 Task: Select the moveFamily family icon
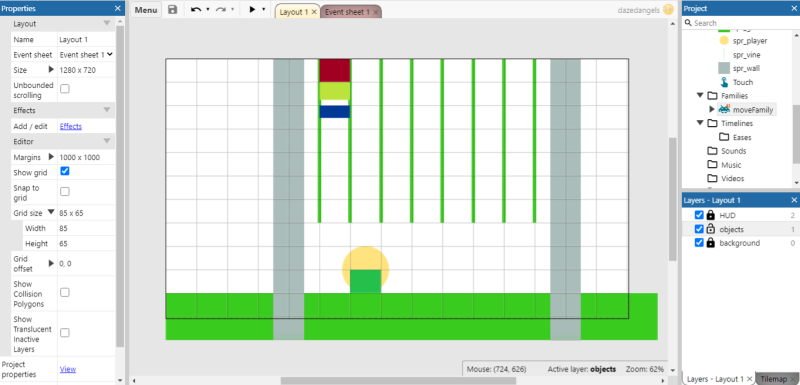tap(724, 109)
